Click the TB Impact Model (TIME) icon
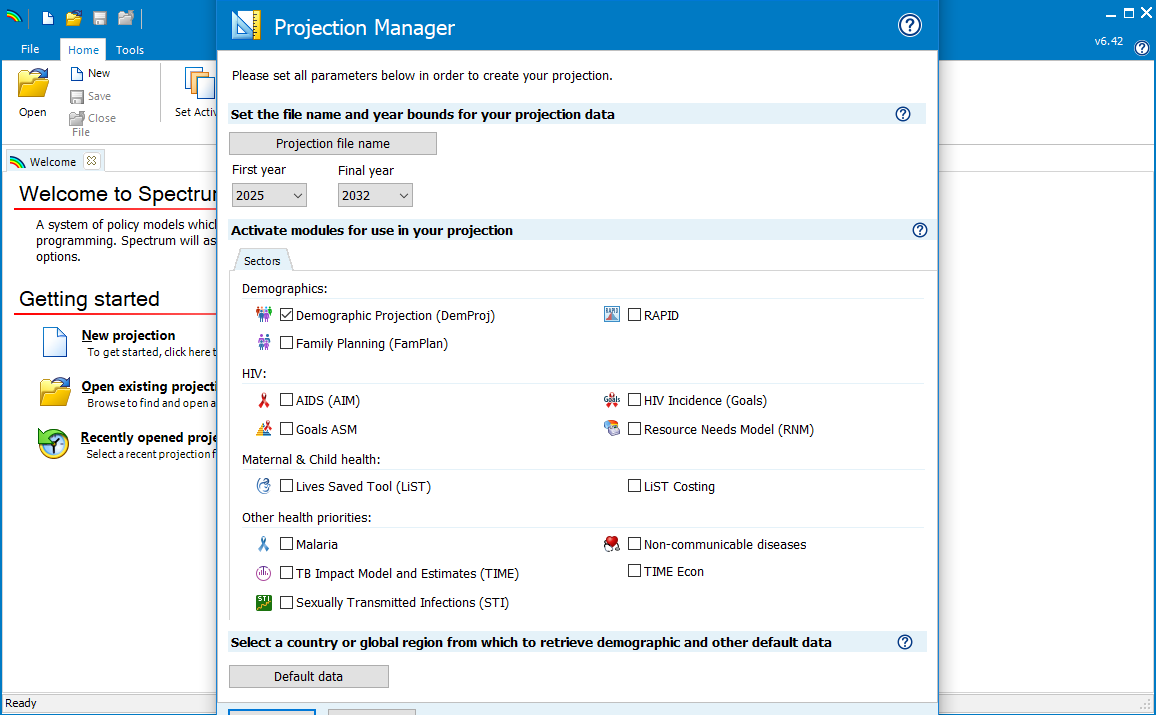 (263, 573)
